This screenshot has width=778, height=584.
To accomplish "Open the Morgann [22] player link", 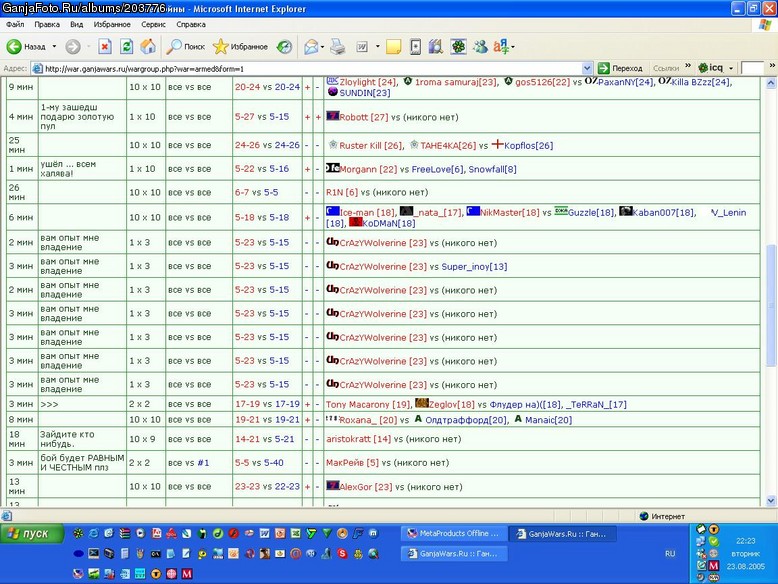I will (368, 169).
